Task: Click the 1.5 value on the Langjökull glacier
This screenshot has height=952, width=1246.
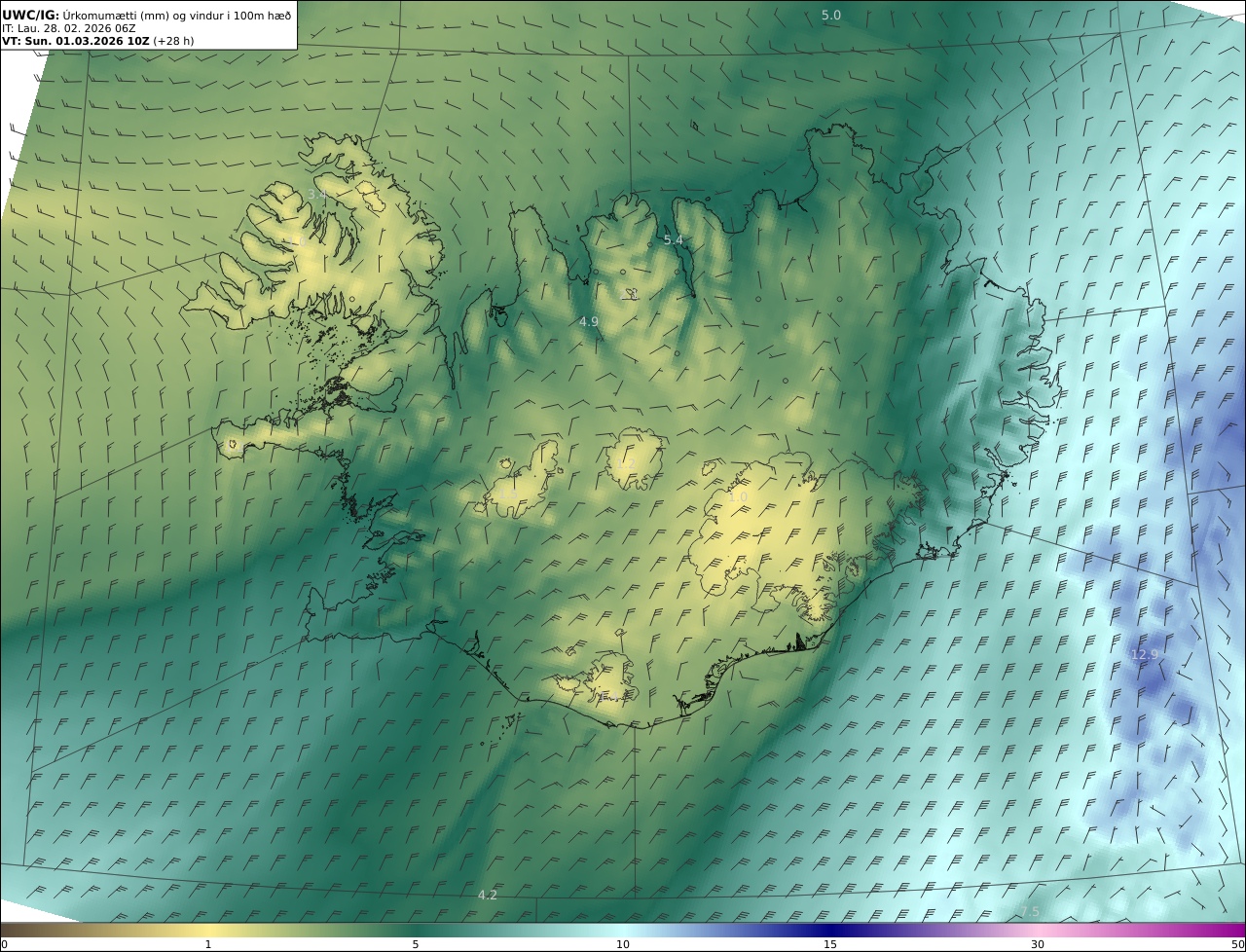Action: pyautogui.click(x=509, y=494)
